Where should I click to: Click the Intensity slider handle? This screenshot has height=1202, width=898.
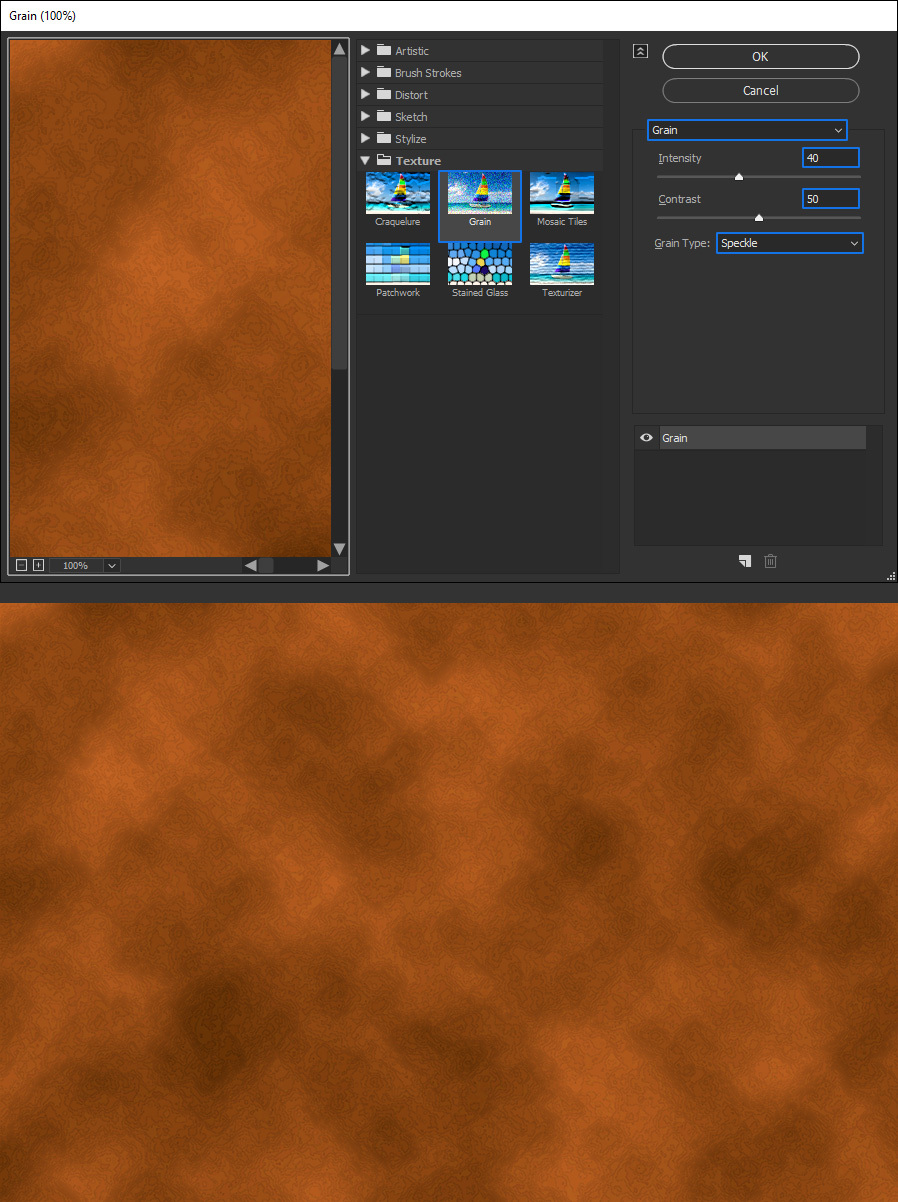tap(739, 177)
